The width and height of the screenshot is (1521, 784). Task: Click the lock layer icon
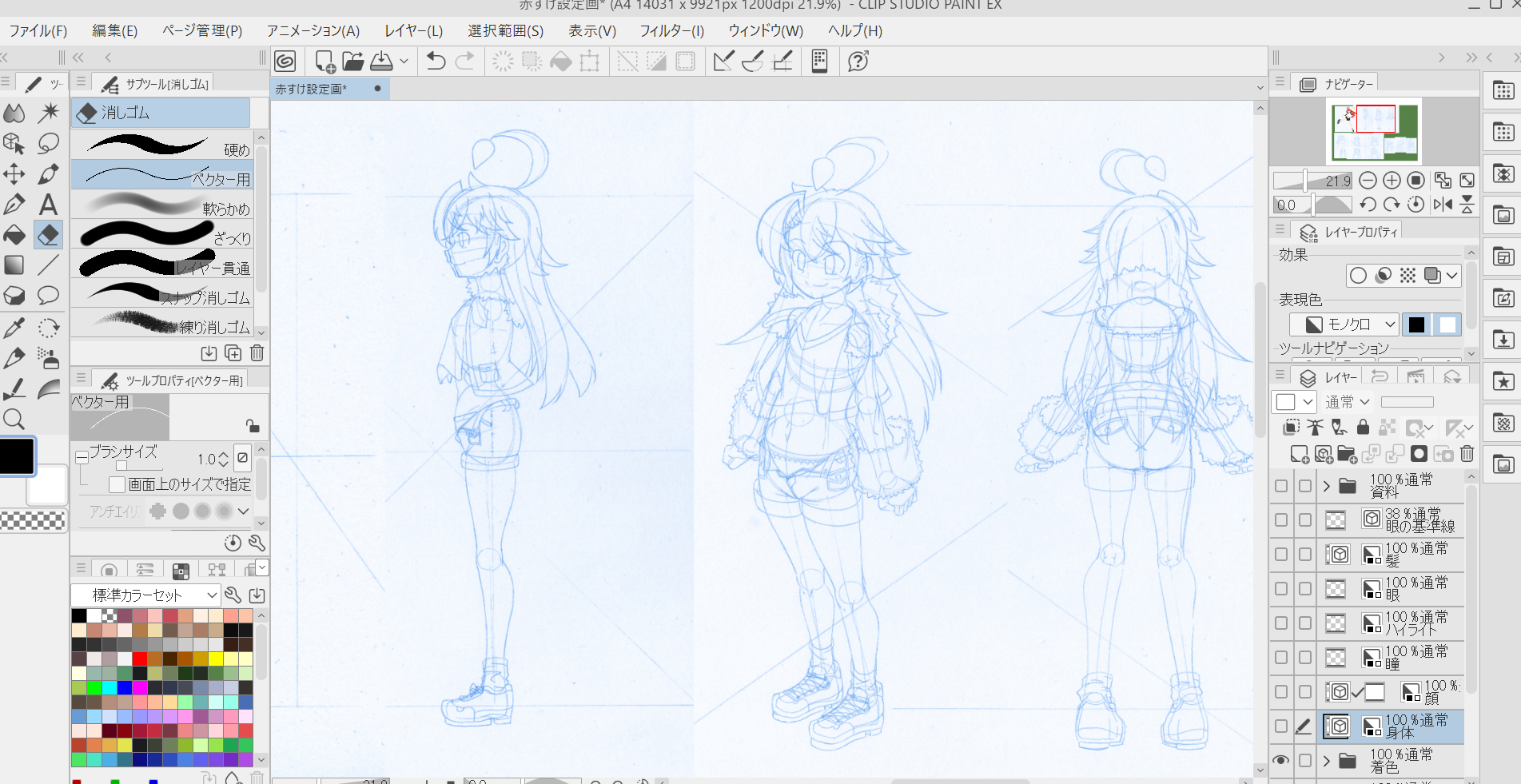tap(1363, 428)
